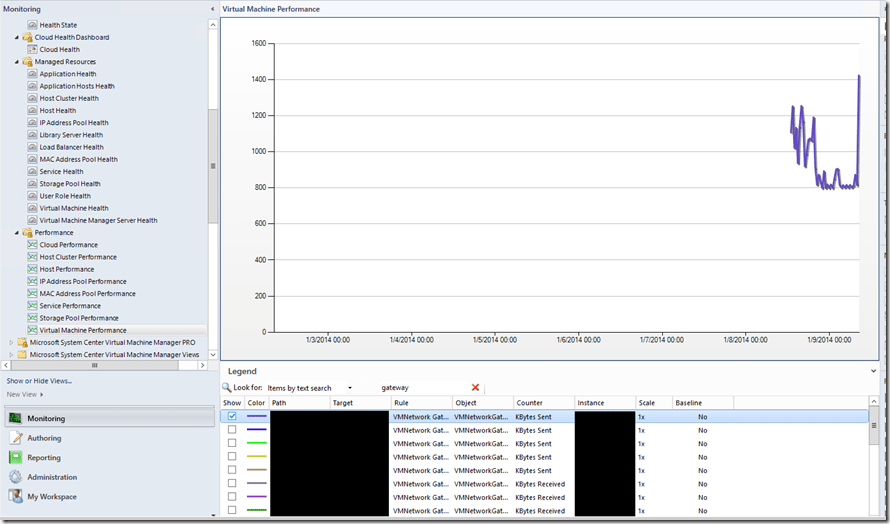Image resolution: width=890 pixels, height=524 pixels.
Task: Switch to the Reporting workspace
Action: 44,458
